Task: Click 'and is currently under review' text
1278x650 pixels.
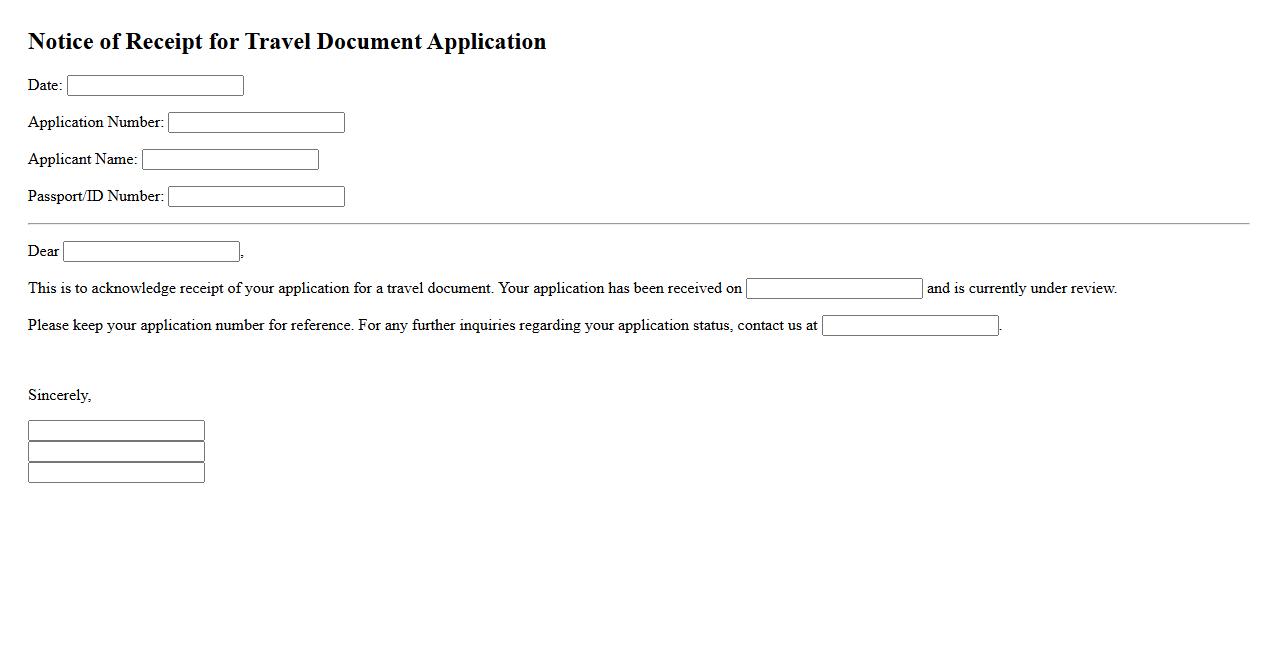Action: 1021,289
